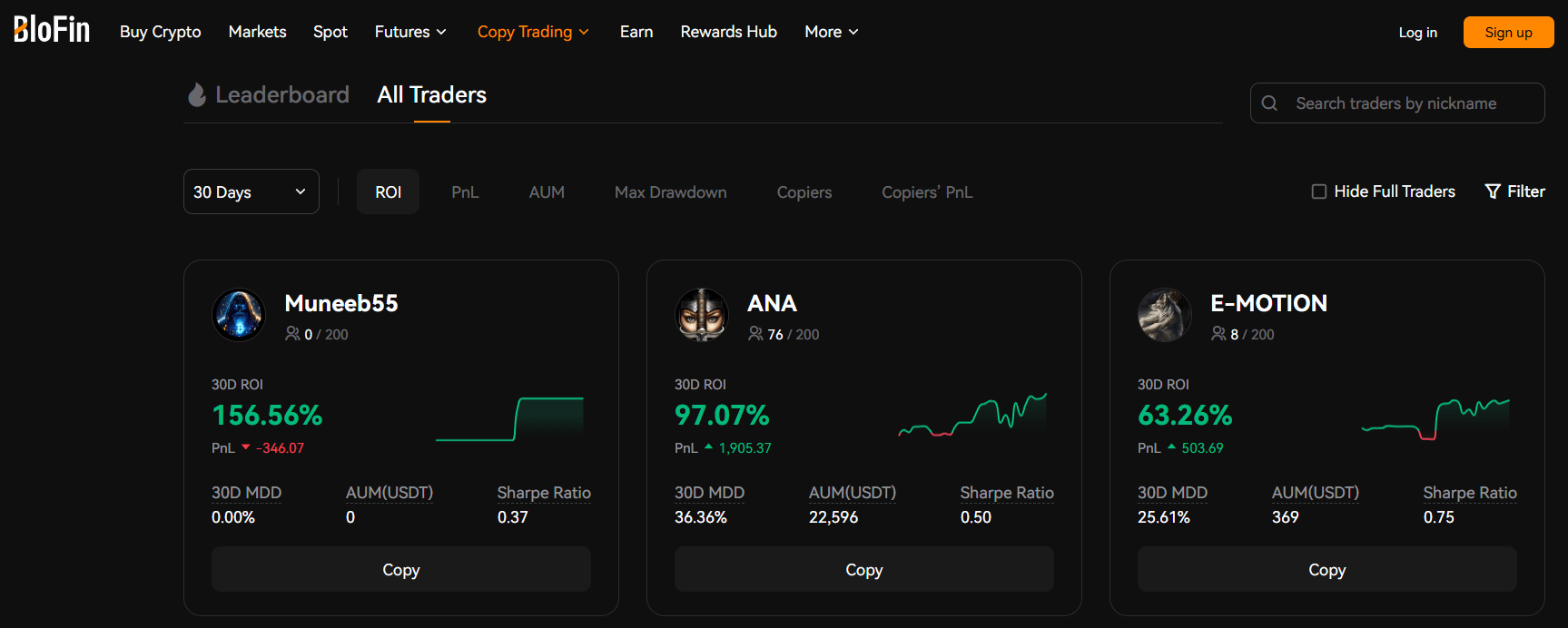Click the search magnifier icon
Viewport: 1568px width, 628px height.
(1269, 103)
